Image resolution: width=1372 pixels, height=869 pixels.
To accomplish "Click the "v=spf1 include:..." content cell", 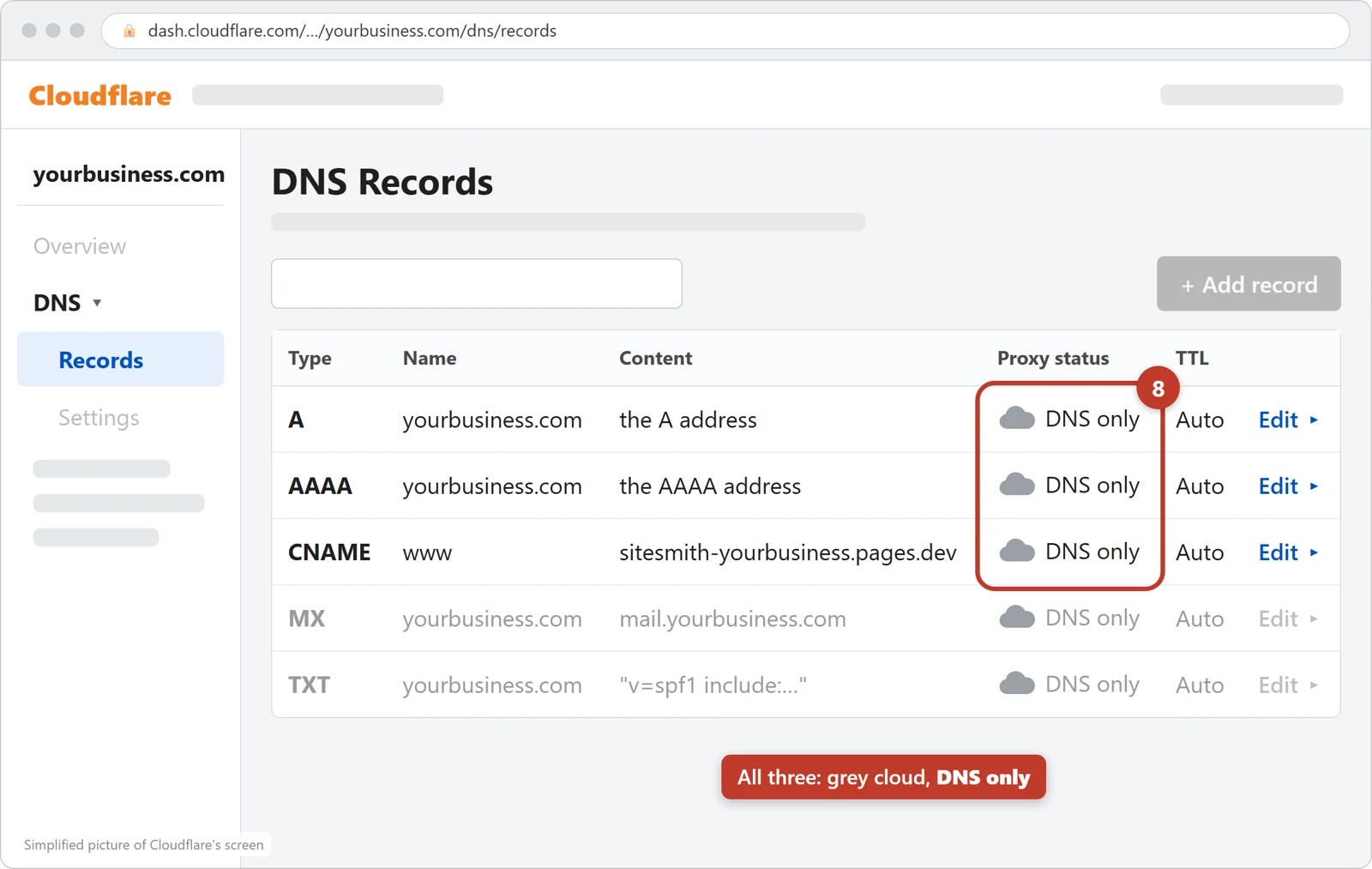I will point(713,685).
